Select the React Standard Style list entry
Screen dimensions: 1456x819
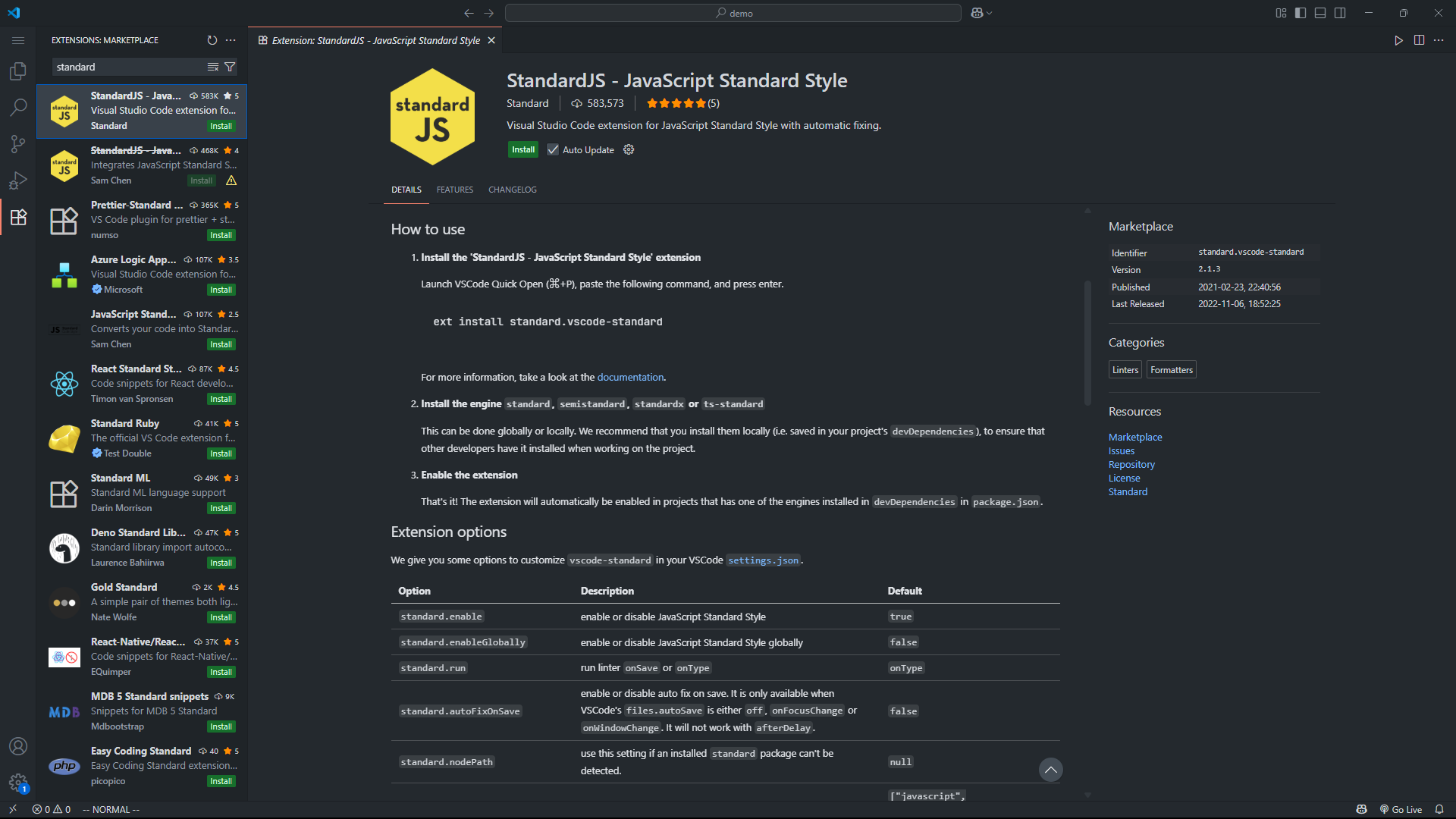tap(143, 384)
